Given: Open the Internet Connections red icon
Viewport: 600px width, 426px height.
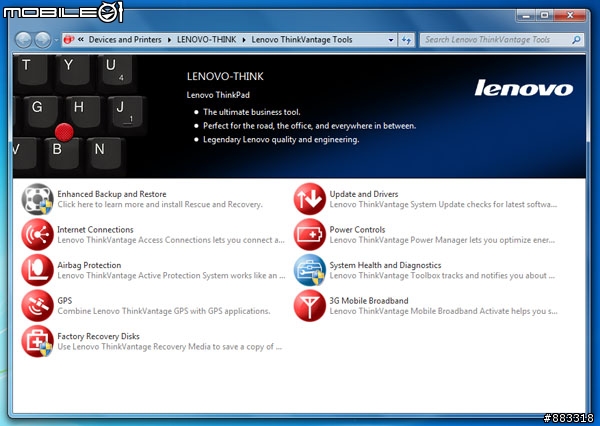Looking at the screenshot, I should (37, 235).
